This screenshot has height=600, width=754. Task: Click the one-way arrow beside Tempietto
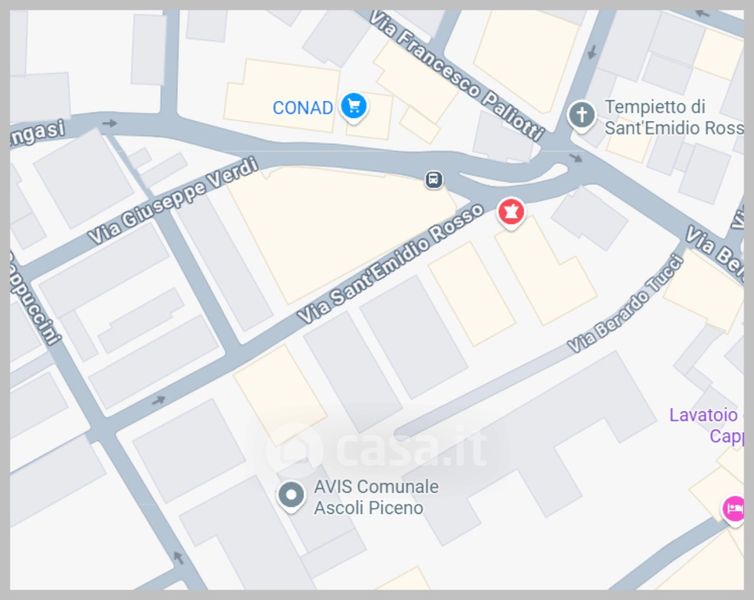(592, 51)
